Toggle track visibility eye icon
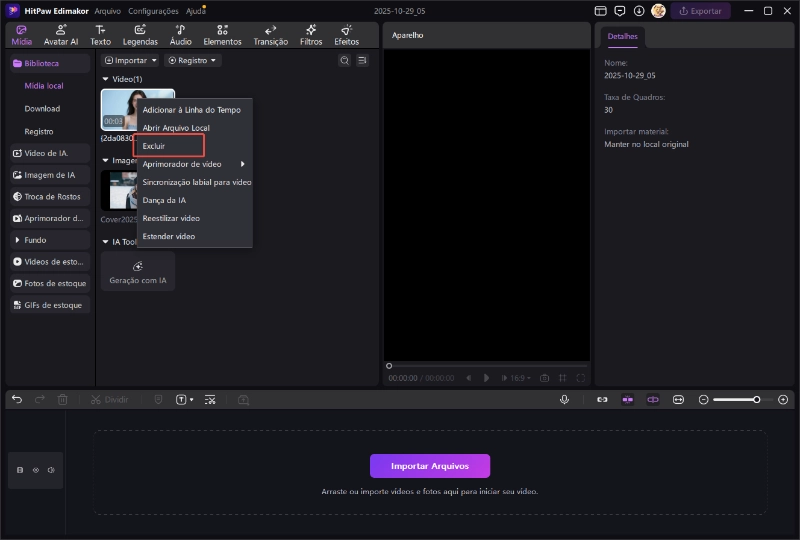Image resolution: width=800 pixels, height=540 pixels. 36,470
